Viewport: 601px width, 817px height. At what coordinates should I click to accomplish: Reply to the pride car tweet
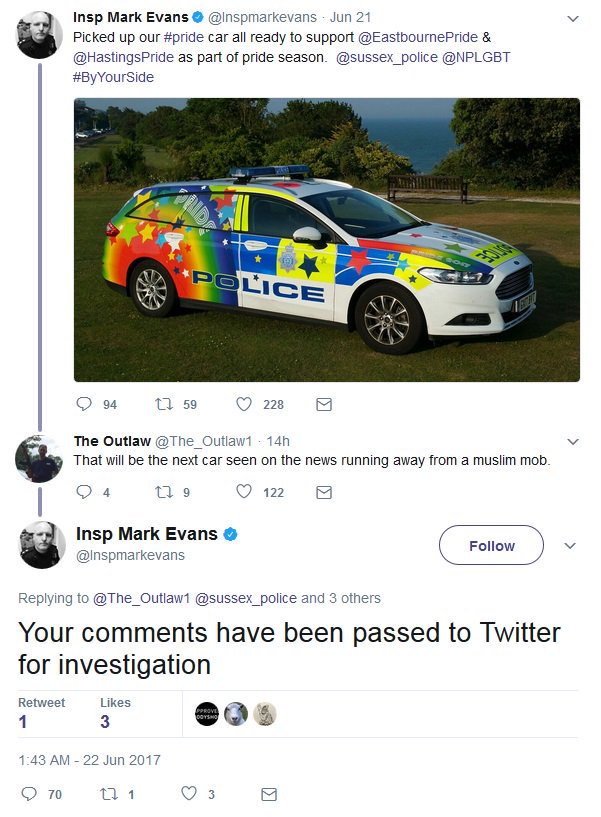click(84, 405)
